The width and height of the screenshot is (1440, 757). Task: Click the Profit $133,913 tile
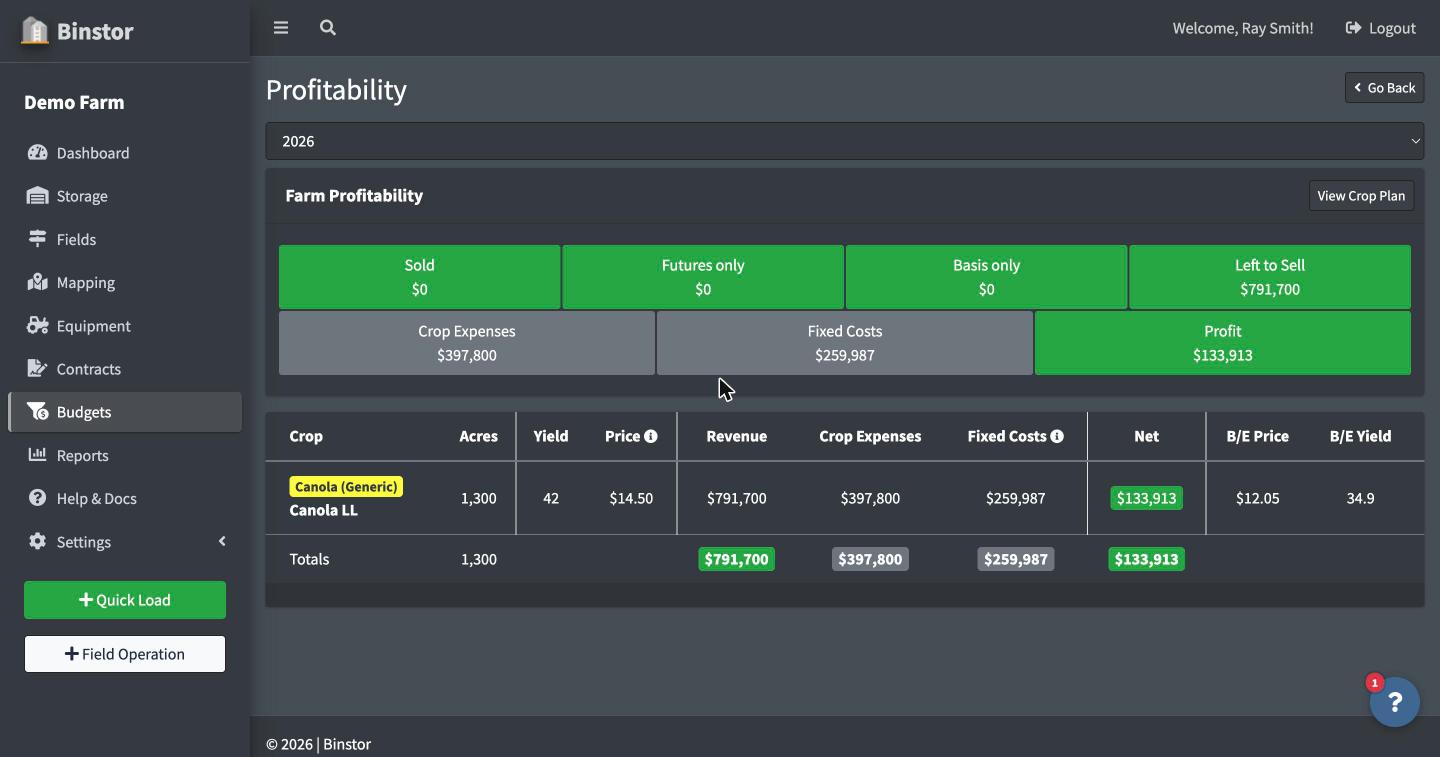pos(1223,343)
